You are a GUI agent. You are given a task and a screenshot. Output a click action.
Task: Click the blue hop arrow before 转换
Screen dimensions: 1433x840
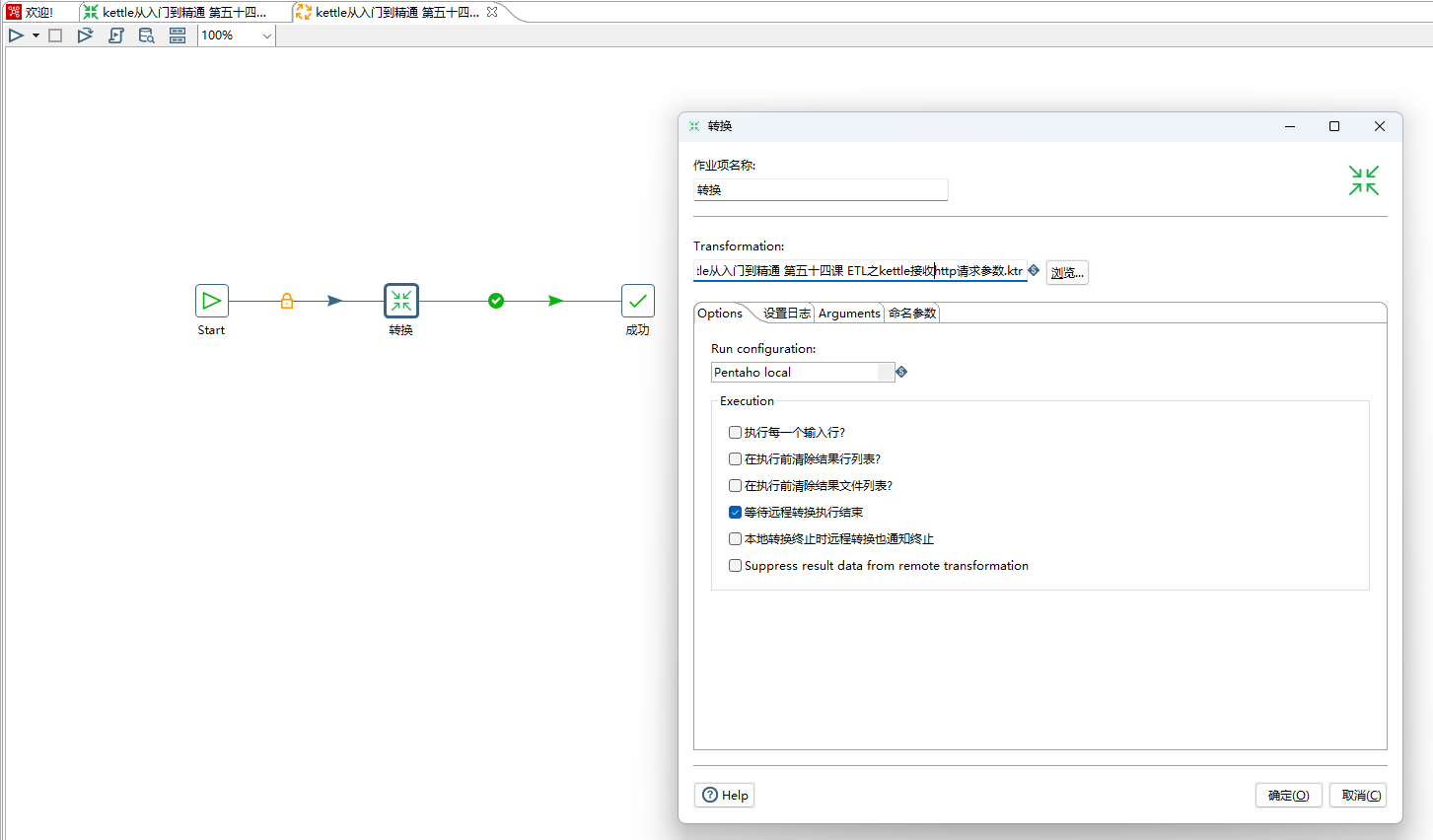tap(335, 301)
